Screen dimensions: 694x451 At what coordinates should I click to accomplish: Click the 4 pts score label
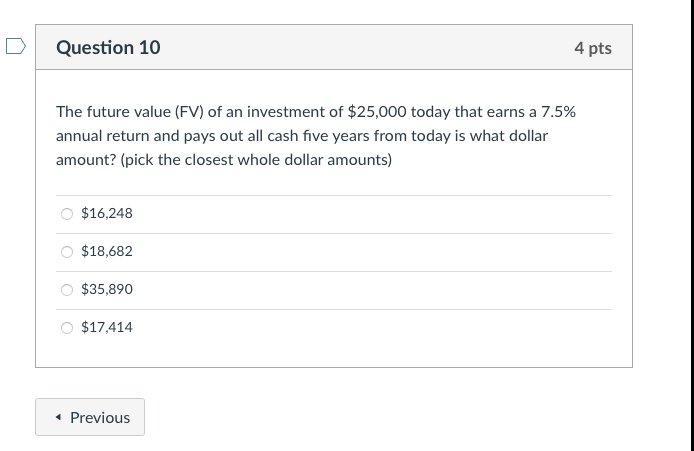(593, 48)
